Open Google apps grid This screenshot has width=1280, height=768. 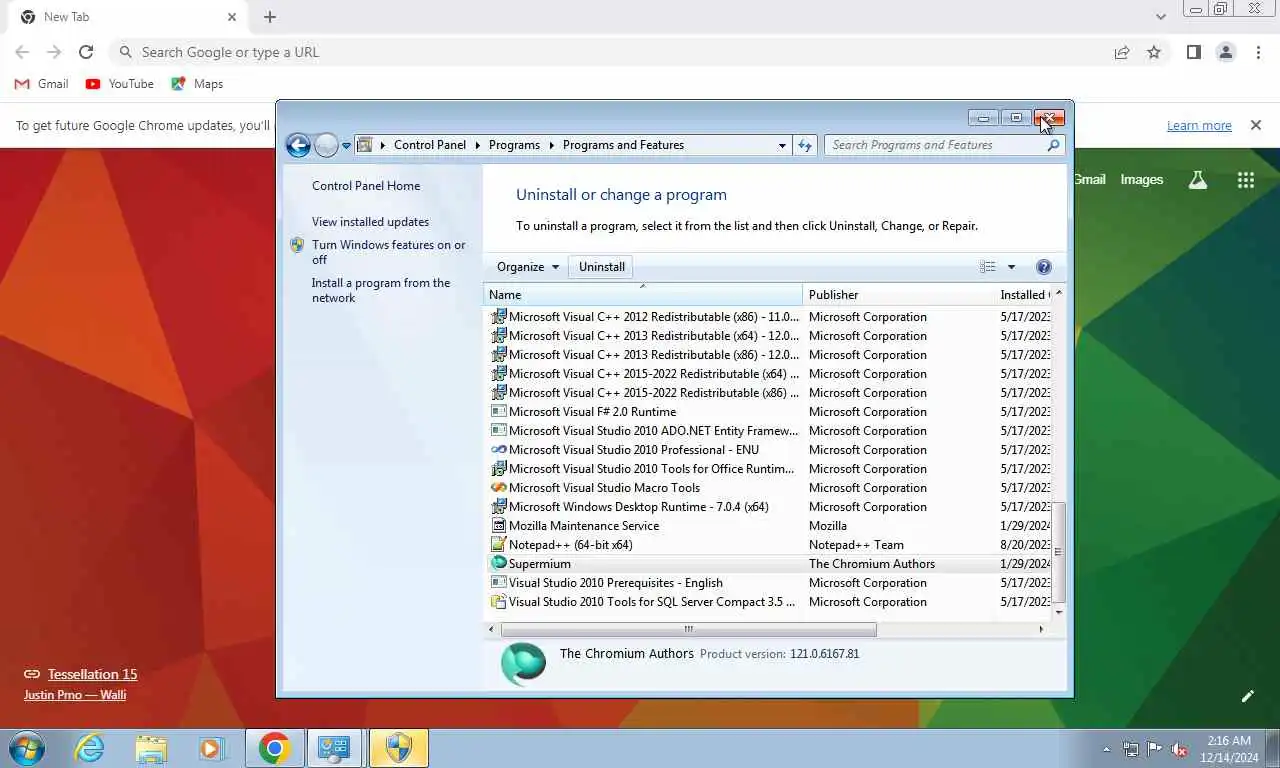pyautogui.click(x=1246, y=180)
